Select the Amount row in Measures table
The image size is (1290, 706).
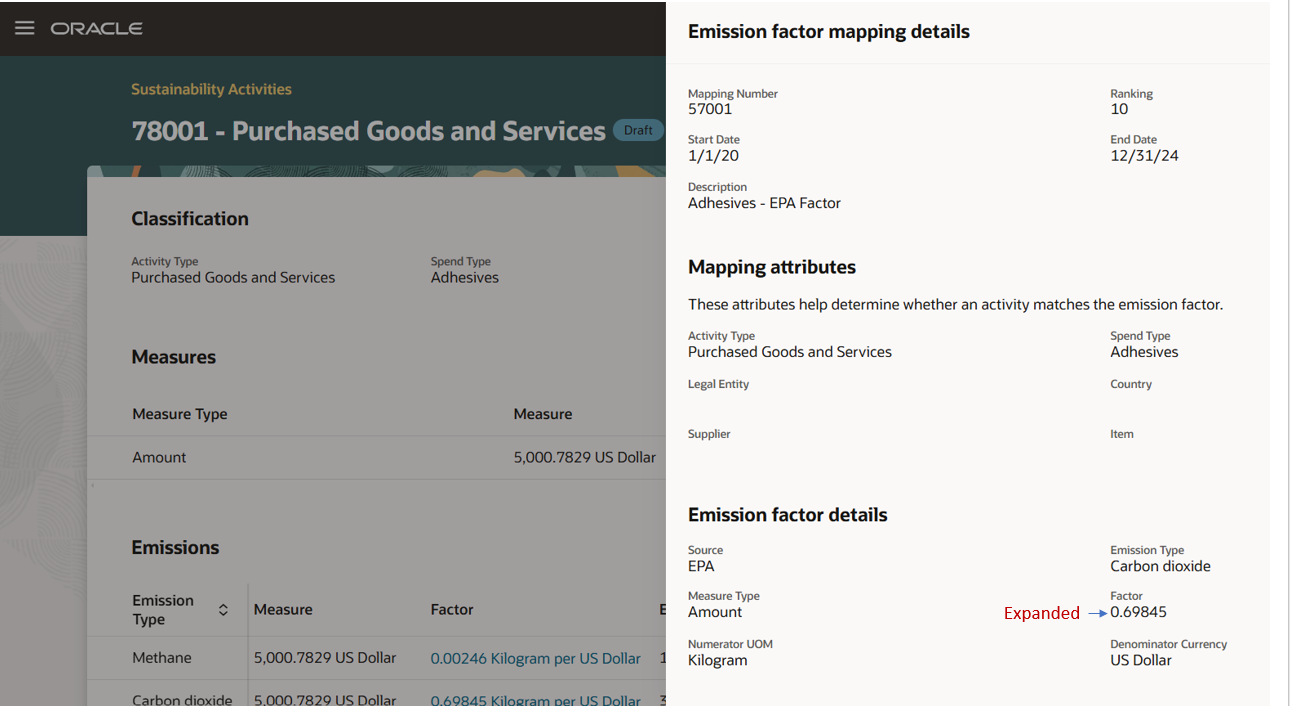(x=376, y=457)
